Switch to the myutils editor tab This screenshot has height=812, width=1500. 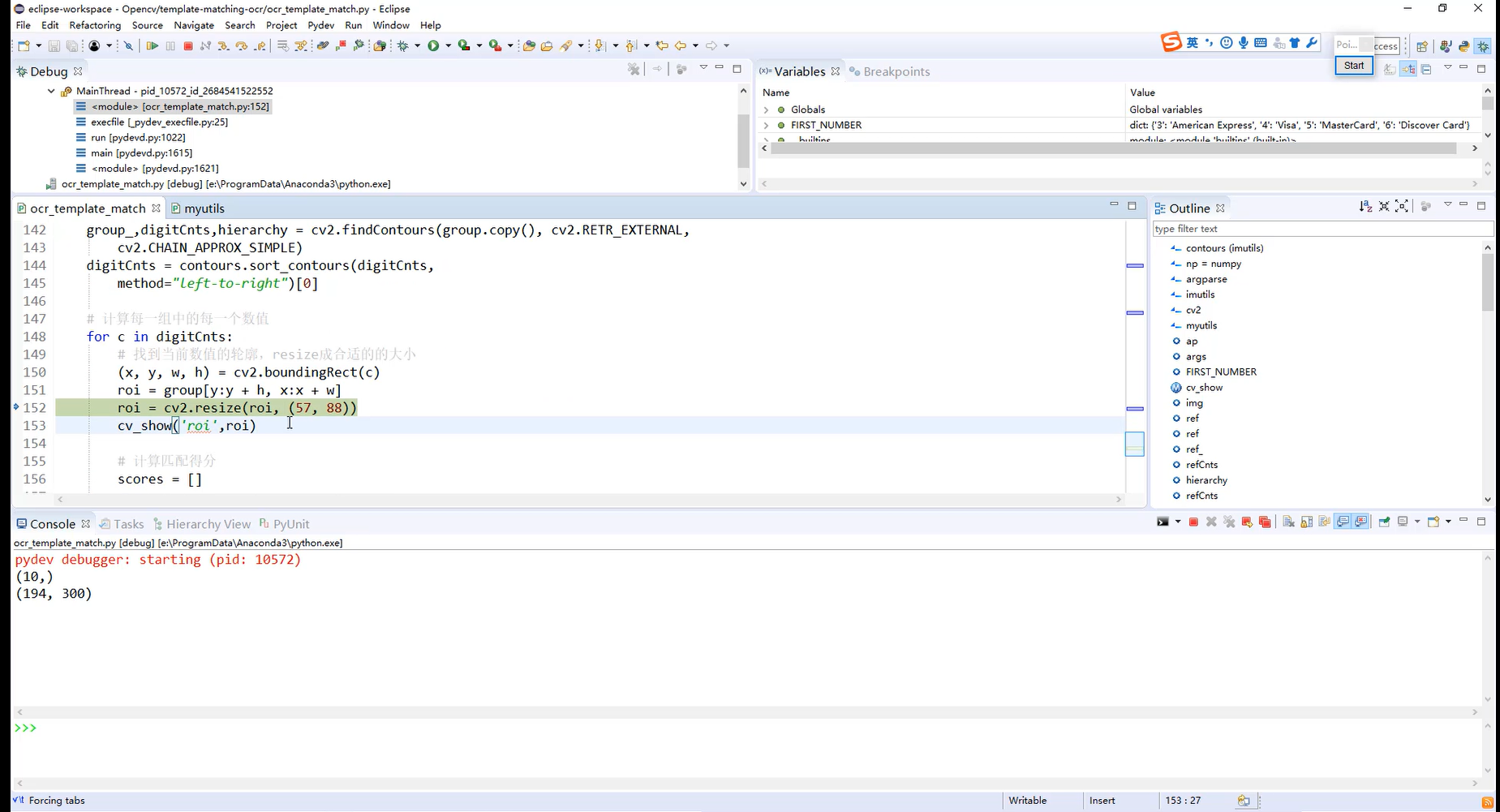click(x=198, y=208)
